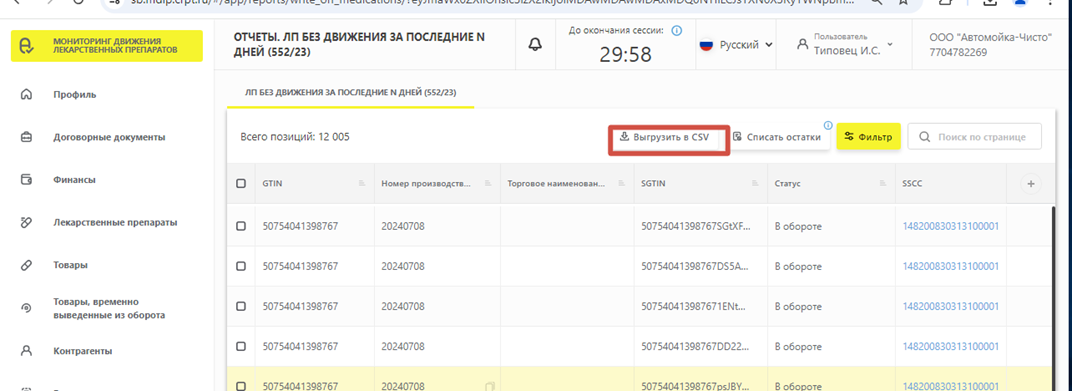Open the notifications bell
The height and width of the screenshot is (391, 1072).
[x=535, y=44]
